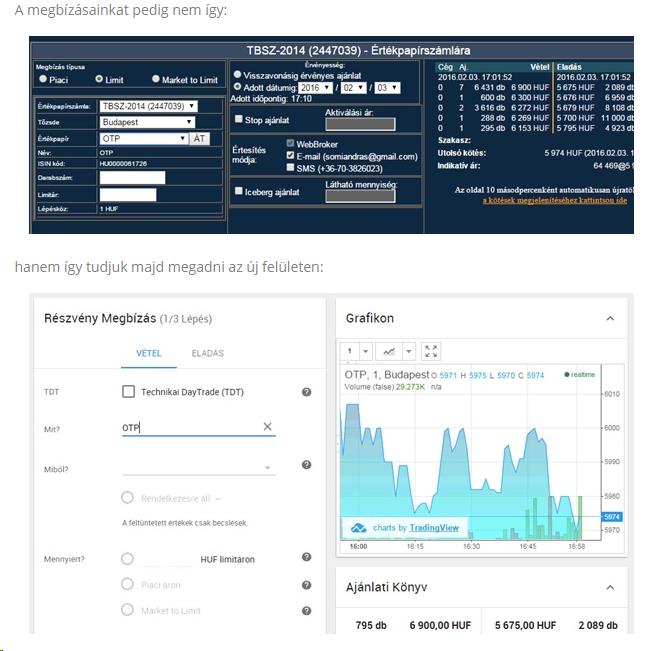The height and width of the screenshot is (651, 661).
Task: Choose Adott dátumig validity radio
Action: [237, 87]
